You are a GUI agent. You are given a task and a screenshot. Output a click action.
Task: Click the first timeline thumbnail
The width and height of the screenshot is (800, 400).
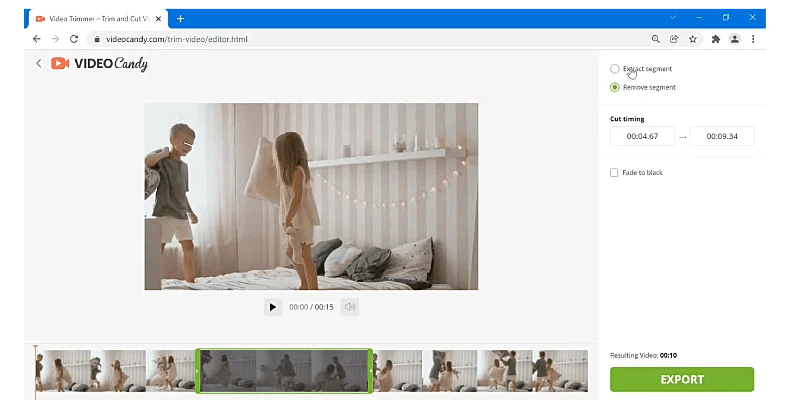coord(63,371)
